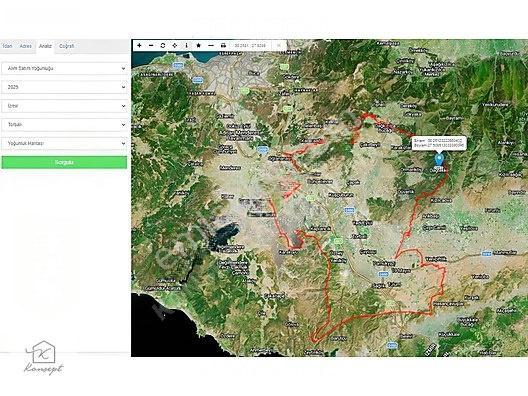Image resolution: width=528 pixels, height=396 pixels.
Task: Select the Analiz tab
Action: (45, 46)
